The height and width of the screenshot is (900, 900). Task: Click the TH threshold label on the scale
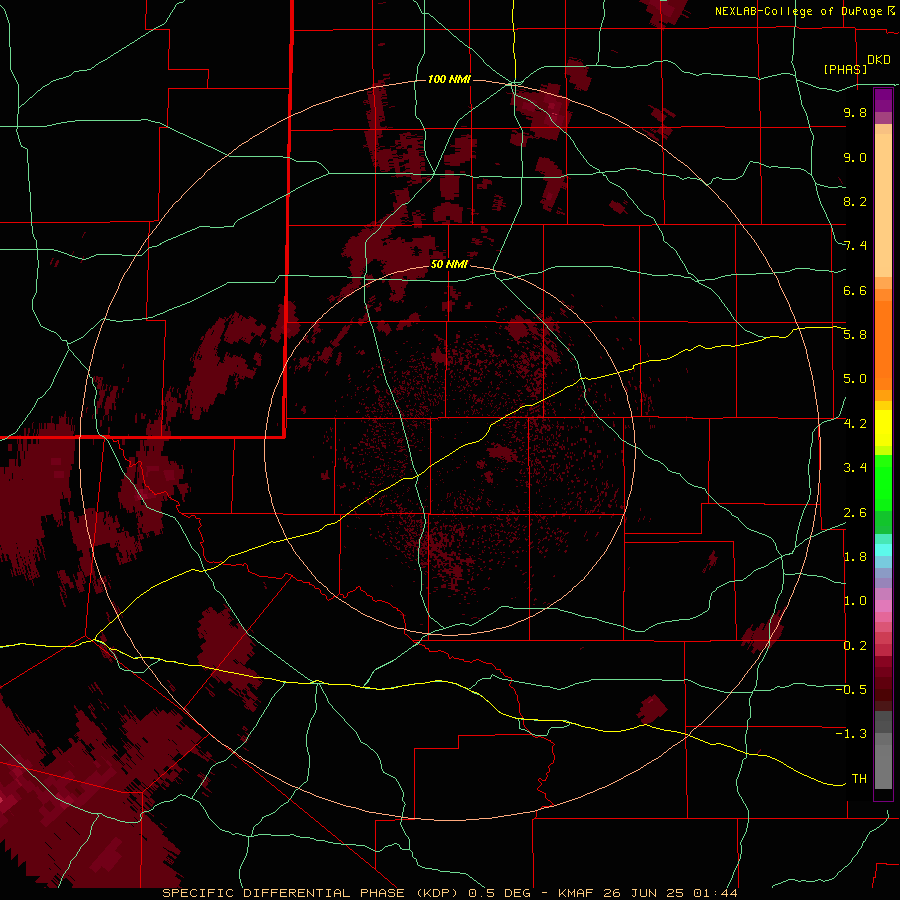(x=859, y=779)
